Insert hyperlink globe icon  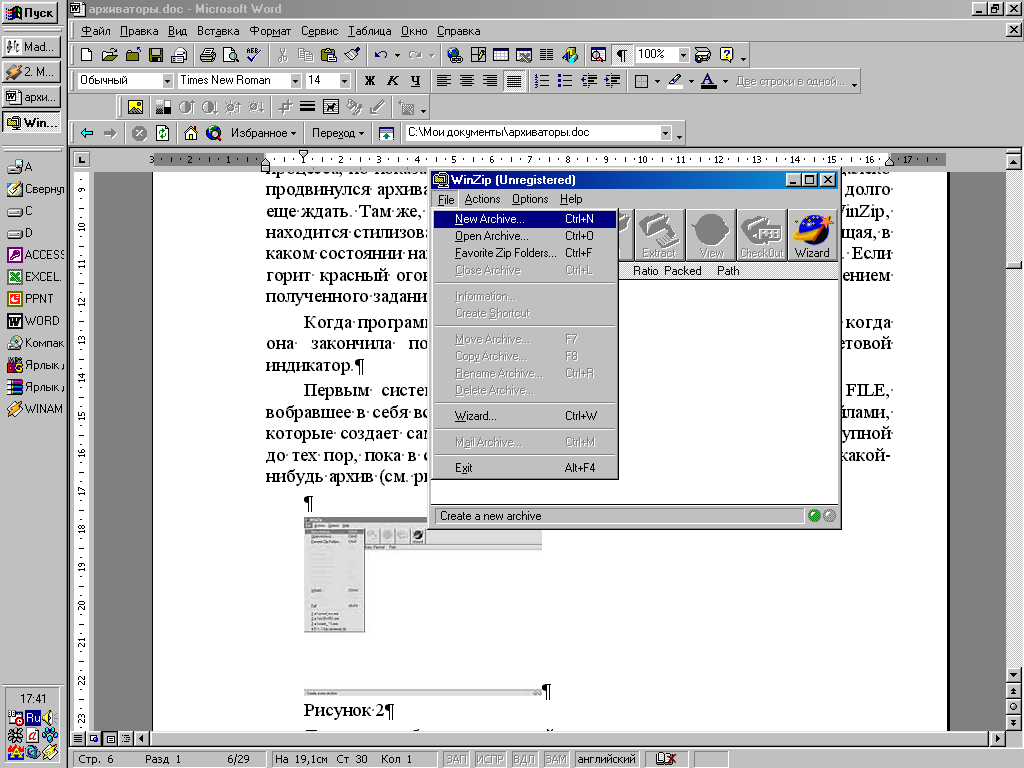(455, 55)
